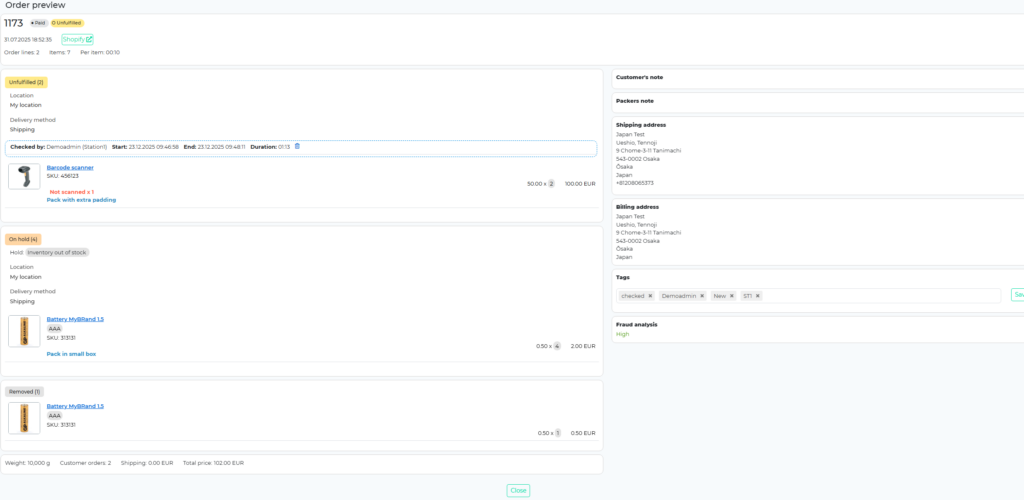Close the order preview
This screenshot has height=500, width=1024.
point(518,490)
